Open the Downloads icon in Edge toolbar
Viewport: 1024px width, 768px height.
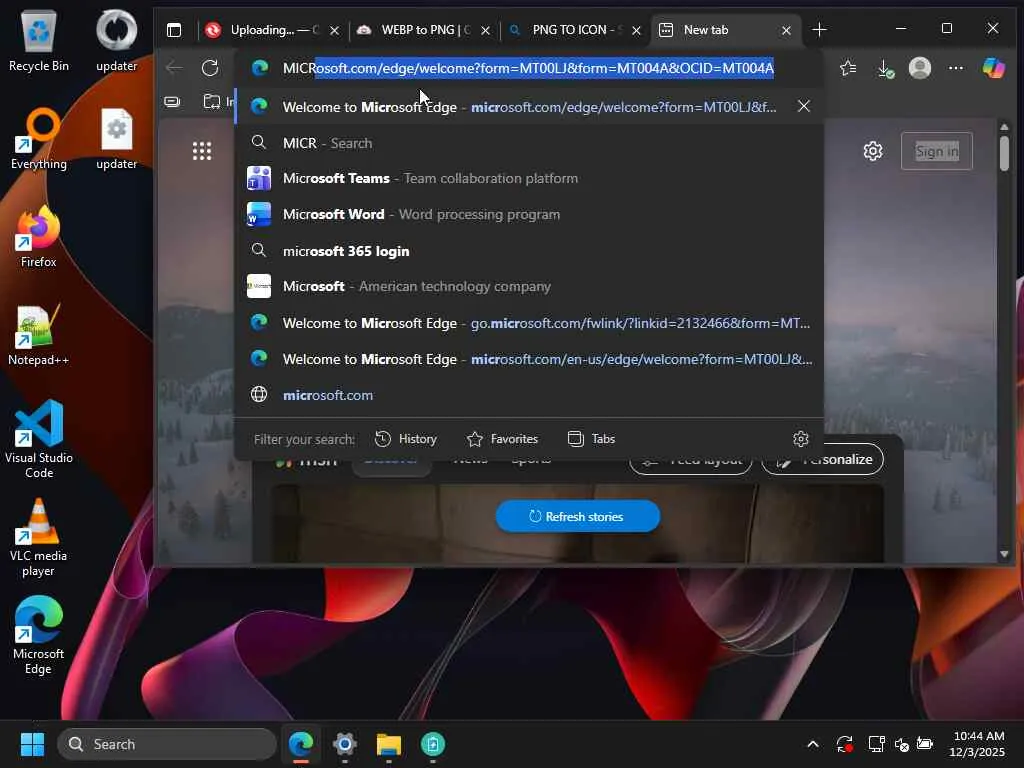pos(884,68)
